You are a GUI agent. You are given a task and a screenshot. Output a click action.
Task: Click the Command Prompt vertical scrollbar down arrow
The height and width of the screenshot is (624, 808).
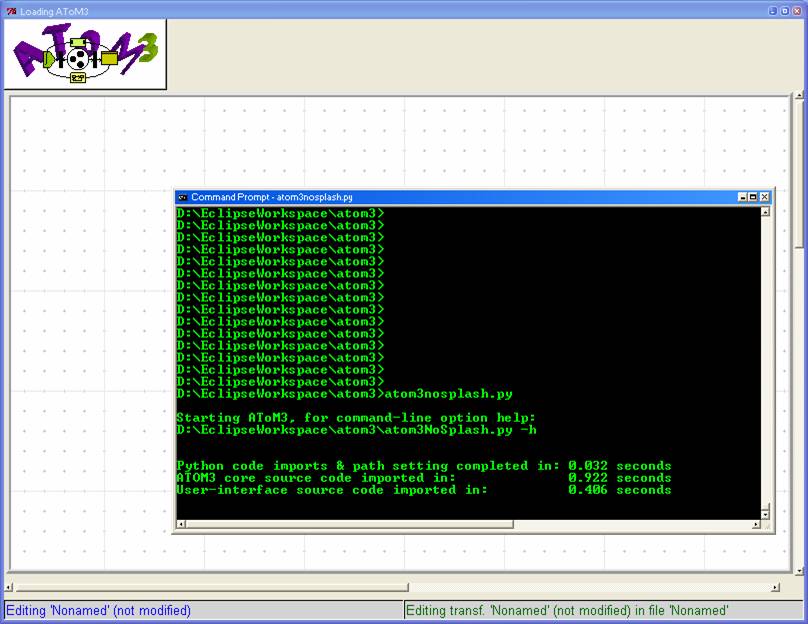(x=765, y=514)
